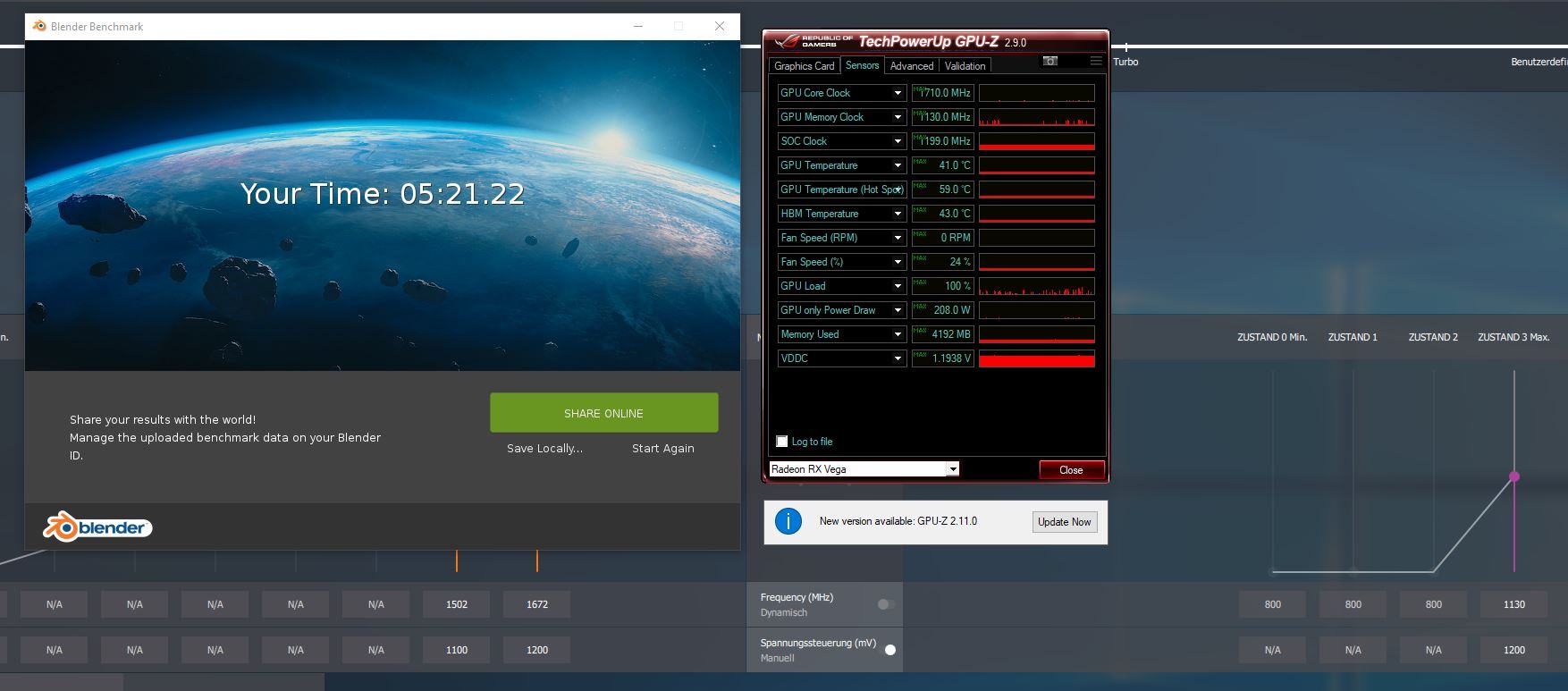Select the Turbo profile label
This screenshot has height=691, width=1568.
[x=1125, y=62]
